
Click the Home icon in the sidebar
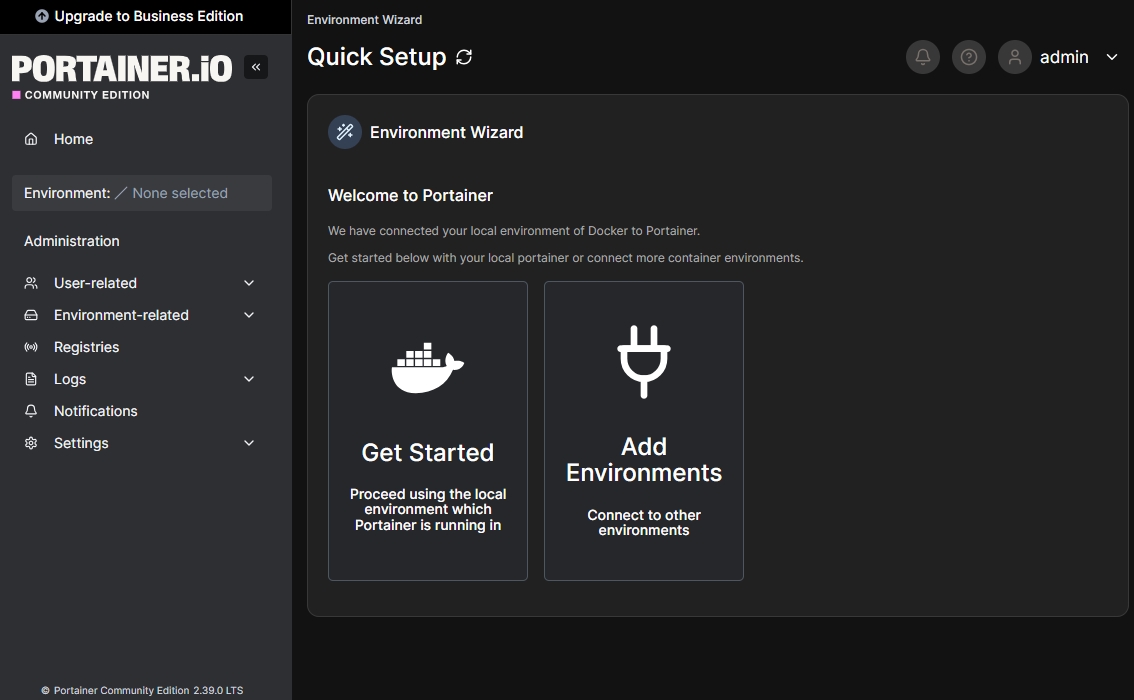point(30,138)
